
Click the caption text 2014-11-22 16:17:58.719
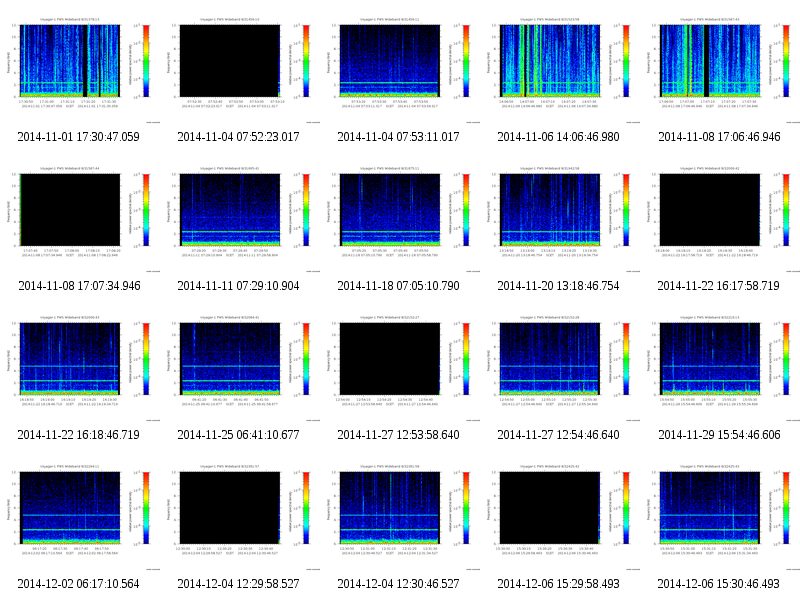[x=718, y=286]
